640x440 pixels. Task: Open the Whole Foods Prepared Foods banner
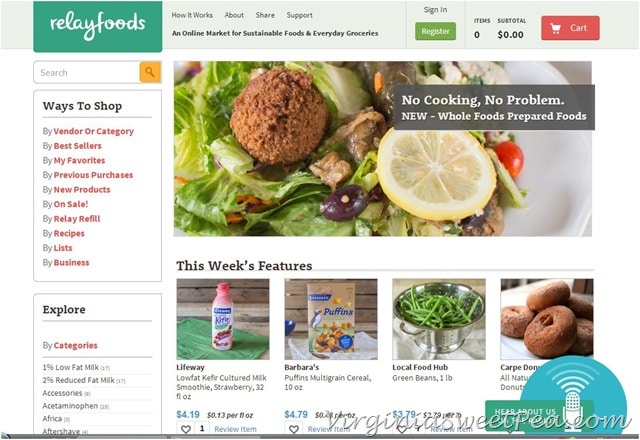(382, 149)
